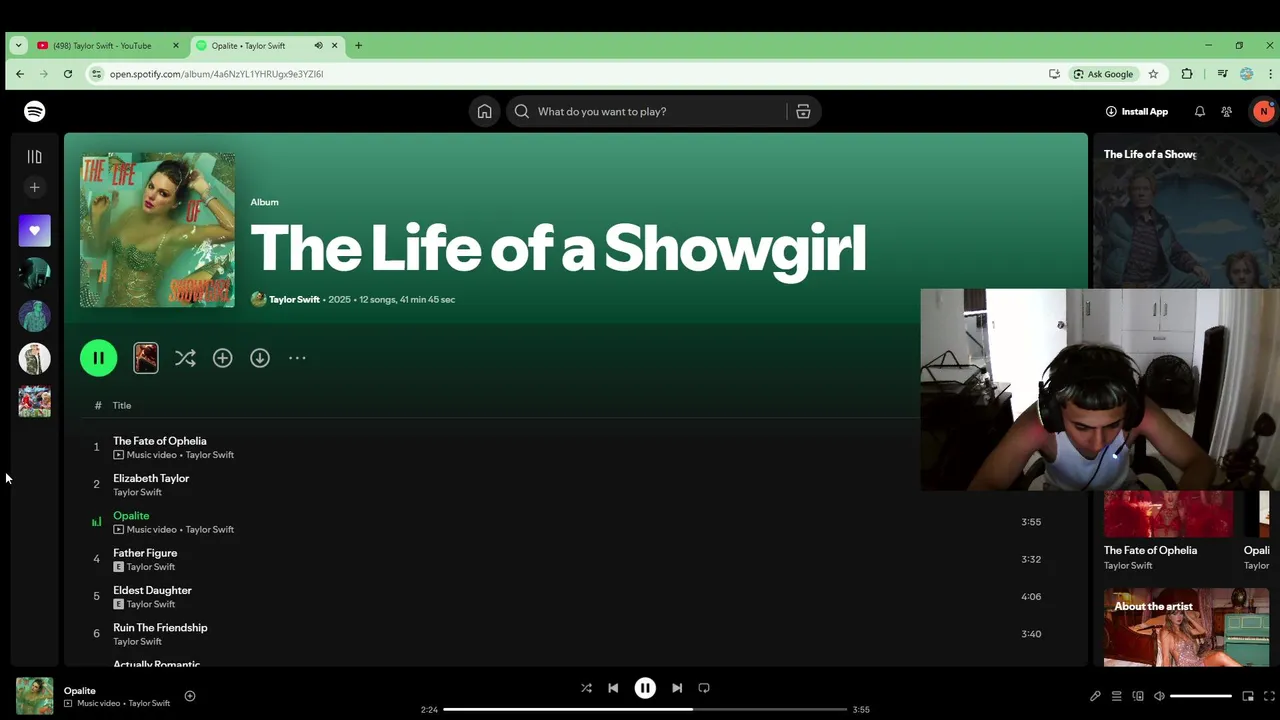Open miniplayer icon
Screen dimensions: 1280x720
click(x=1248, y=696)
